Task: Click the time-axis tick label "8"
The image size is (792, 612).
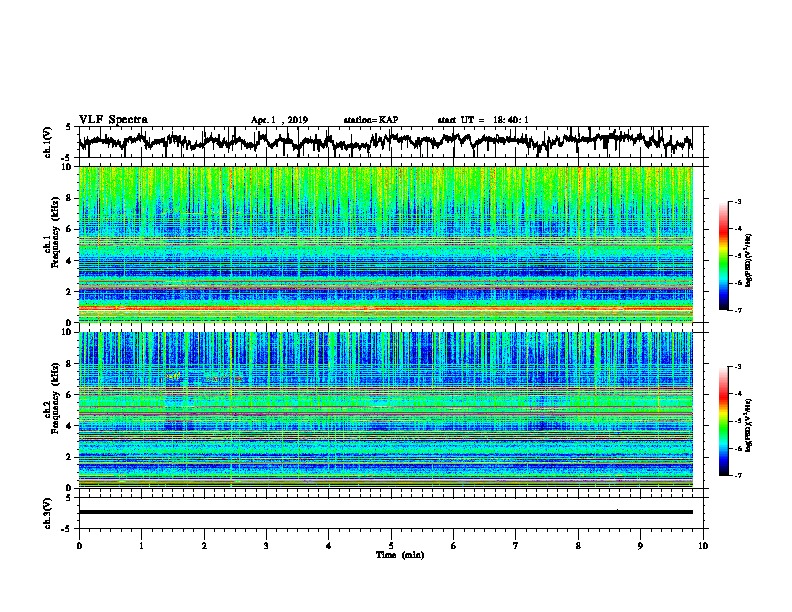Action: point(578,546)
